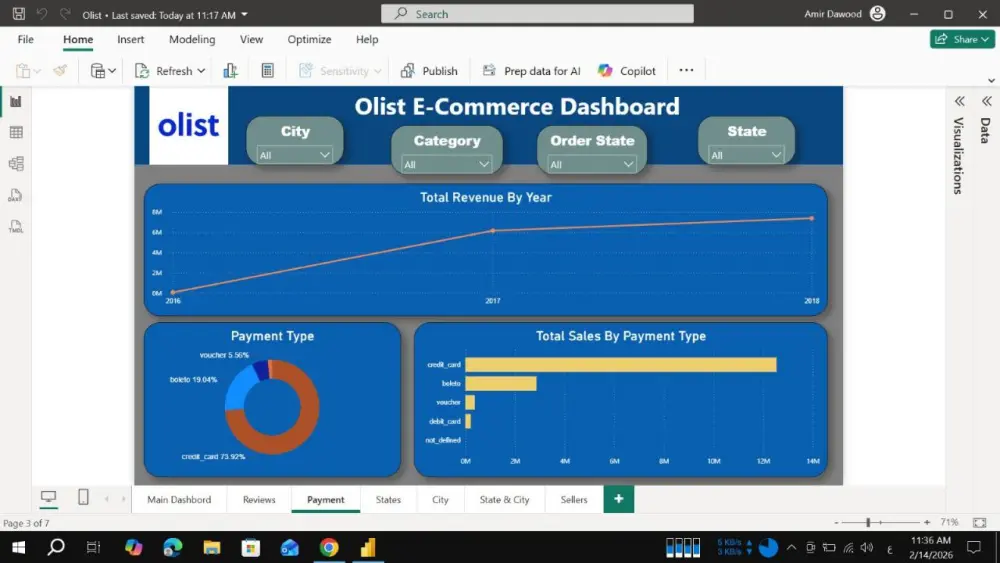Screen dimensions: 1000x563
Task: Select the credit_card bar in chart
Action: (621, 364)
